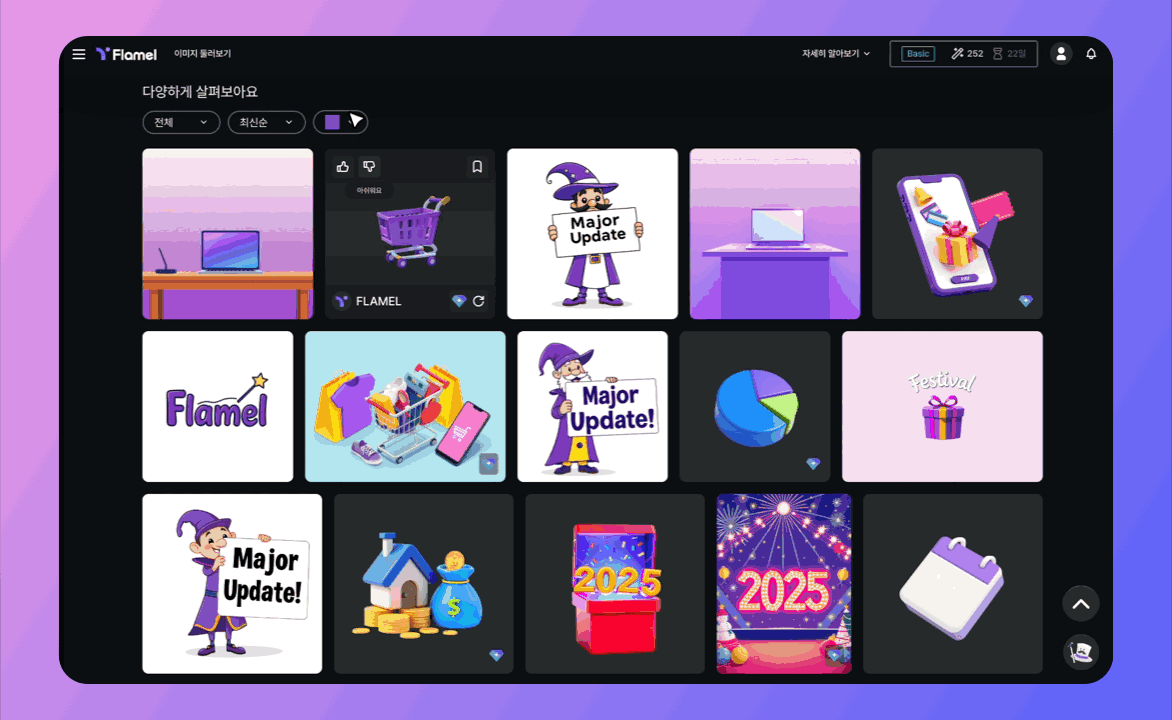The image size is (1172, 720).
Task: Open the Festival gift box image
Action: tap(943, 407)
